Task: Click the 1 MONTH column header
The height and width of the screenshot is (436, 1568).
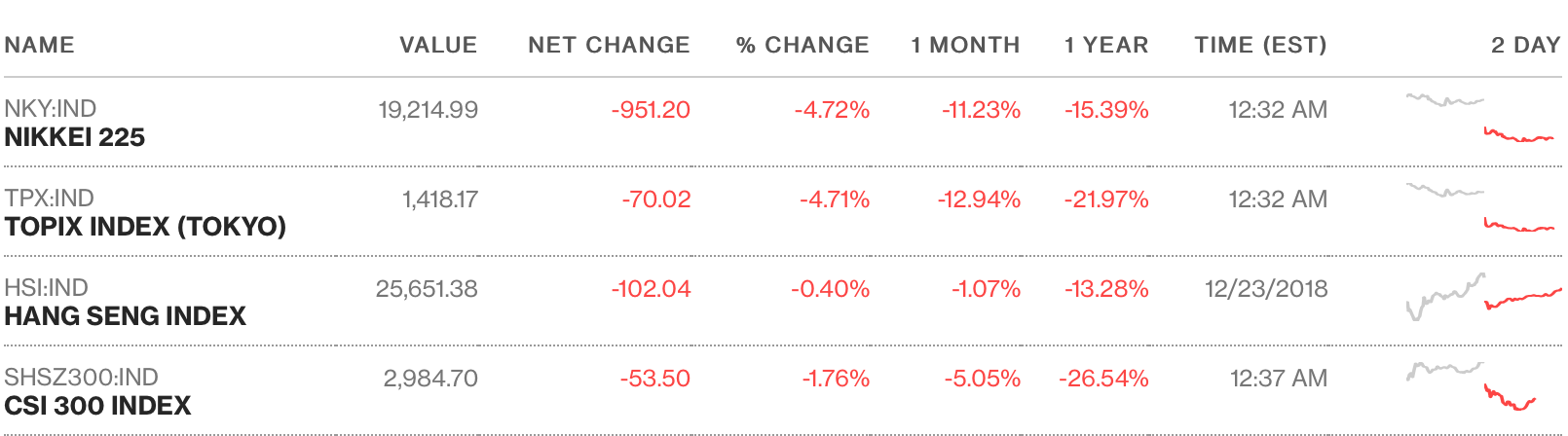Action: click(x=965, y=45)
